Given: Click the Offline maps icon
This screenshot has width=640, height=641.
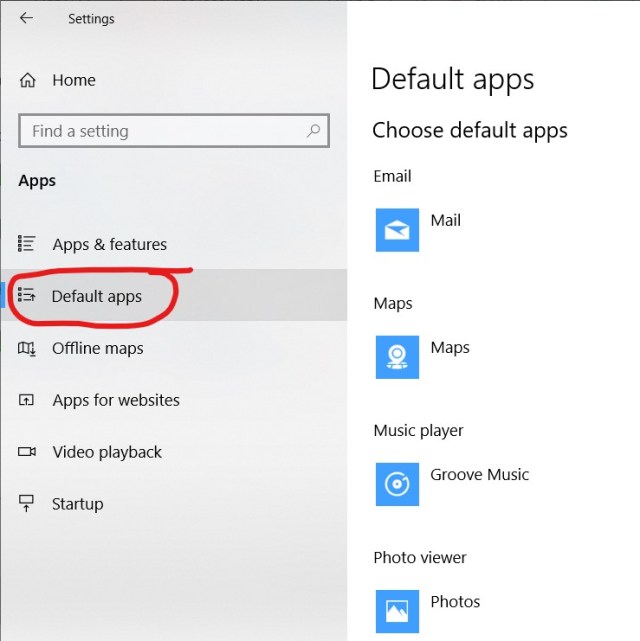Looking at the screenshot, I should [x=27, y=348].
